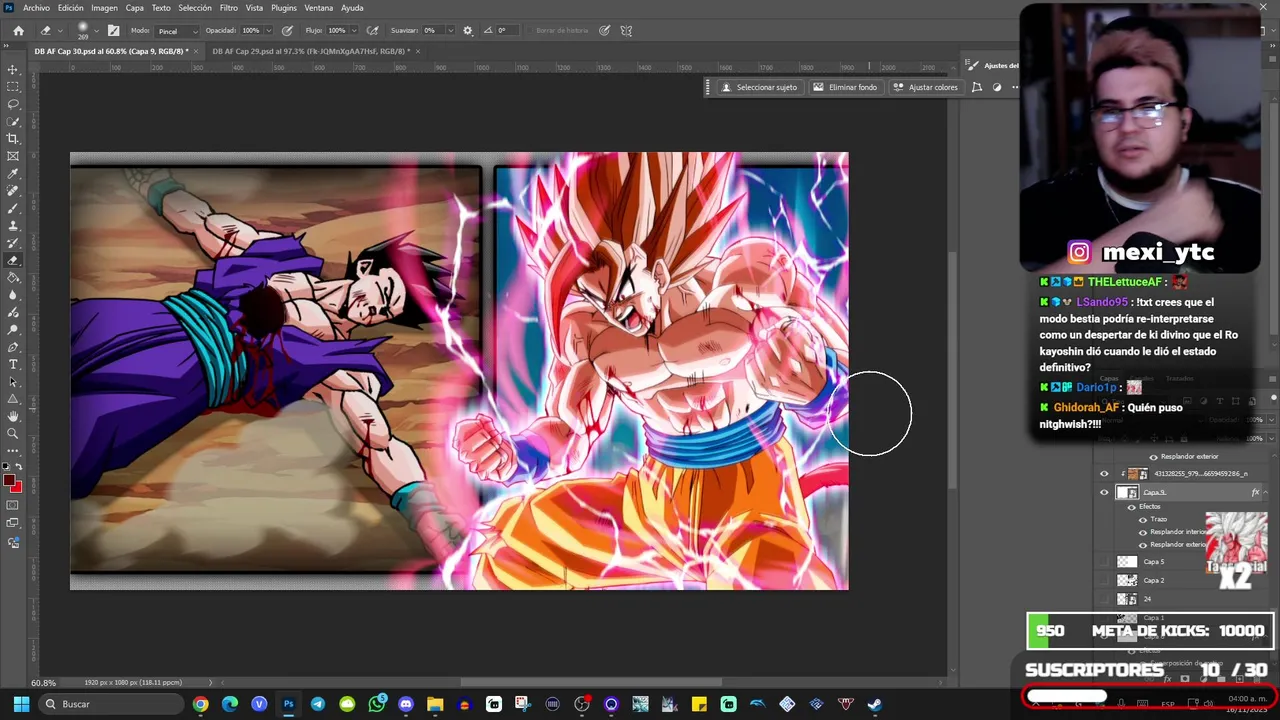Open the brush preset picker dropdown
1280x720 pixels.
pos(99,31)
